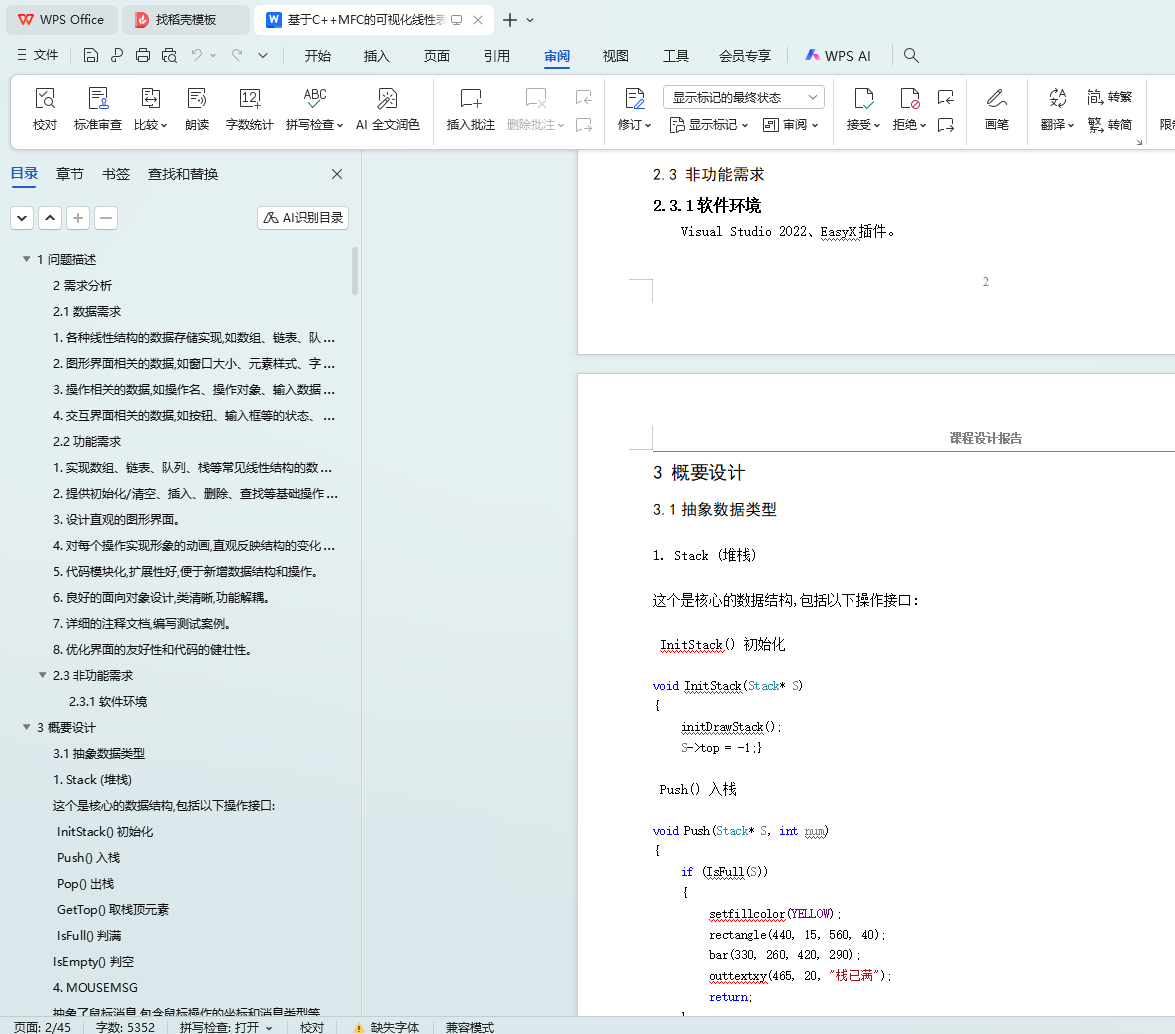The height and width of the screenshot is (1034, 1175).
Task: Expand the 显示标记 dropdown menu
Action: click(708, 125)
